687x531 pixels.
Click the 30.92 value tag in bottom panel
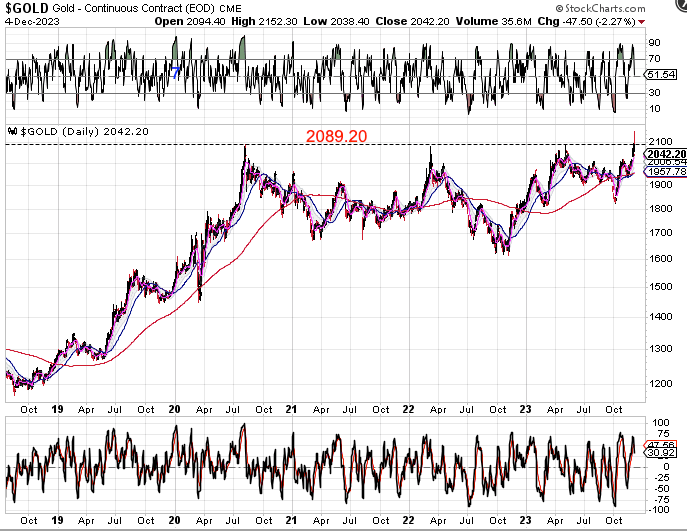click(663, 454)
